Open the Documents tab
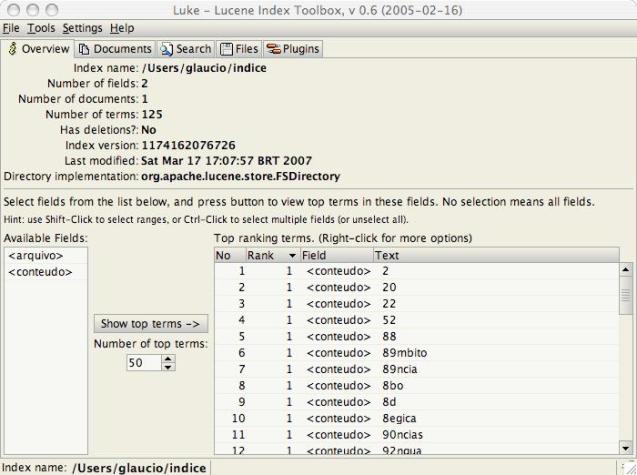 (115, 49)
